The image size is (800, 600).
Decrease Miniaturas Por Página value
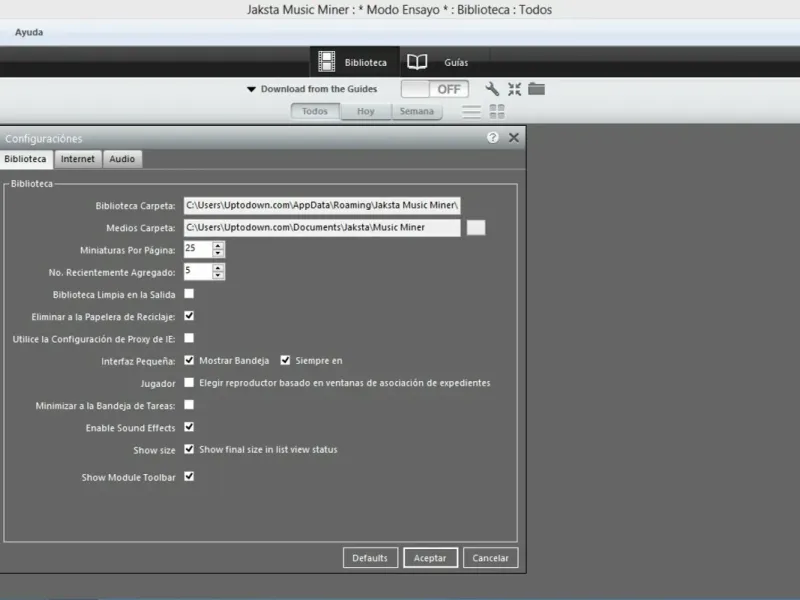pos(218,253)
